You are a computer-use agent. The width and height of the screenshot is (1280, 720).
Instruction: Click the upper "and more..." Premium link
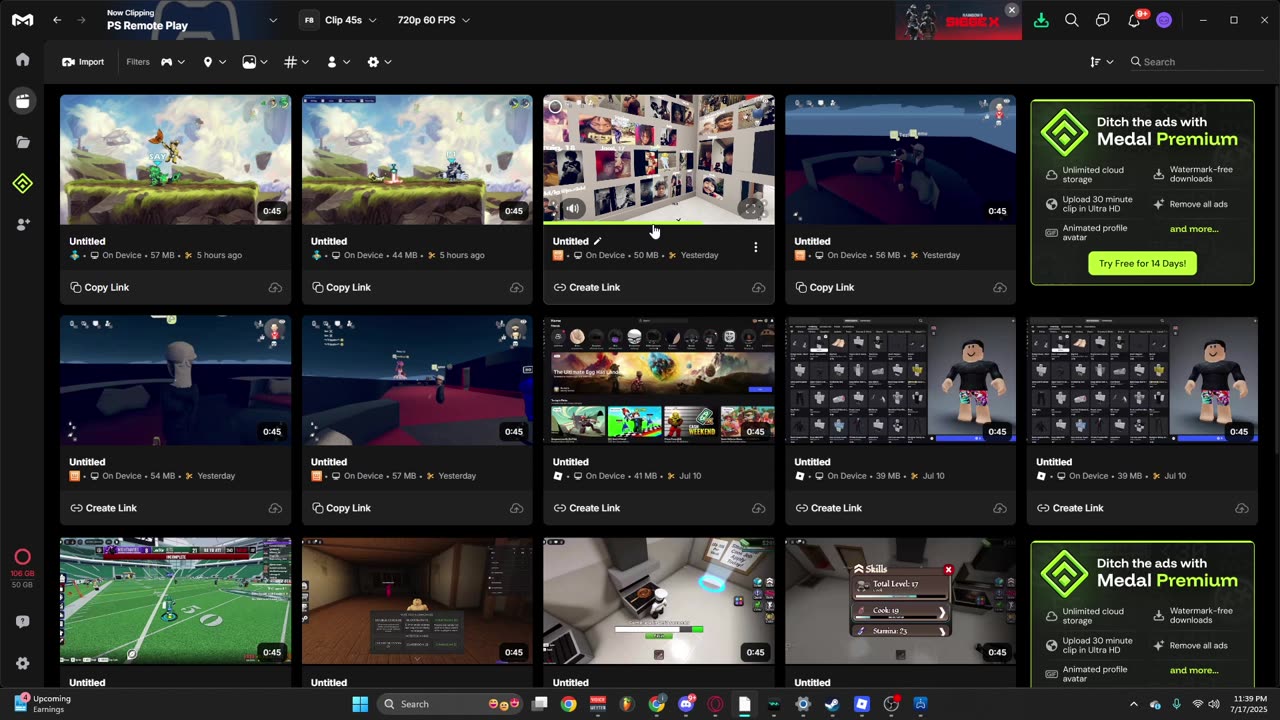click(x=1194, y=229)
